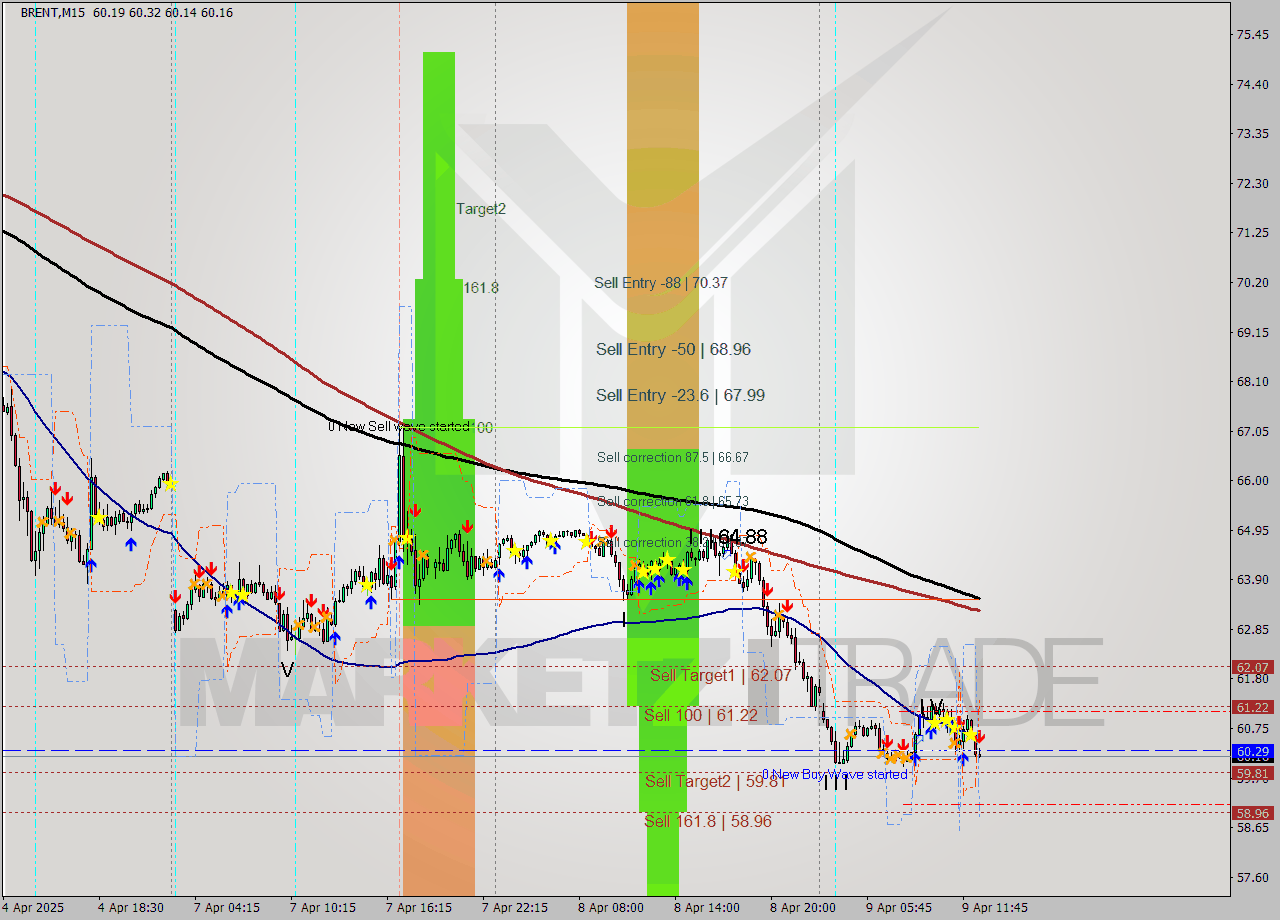Click the 0 New Buy Wave started annotation
Screen dimensions: 1280x920
[x=836, y=773]
